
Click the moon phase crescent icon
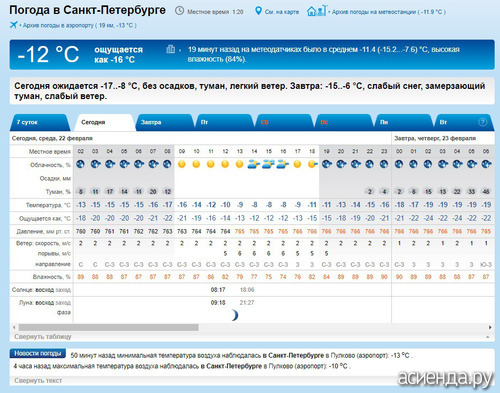(235, 315)
